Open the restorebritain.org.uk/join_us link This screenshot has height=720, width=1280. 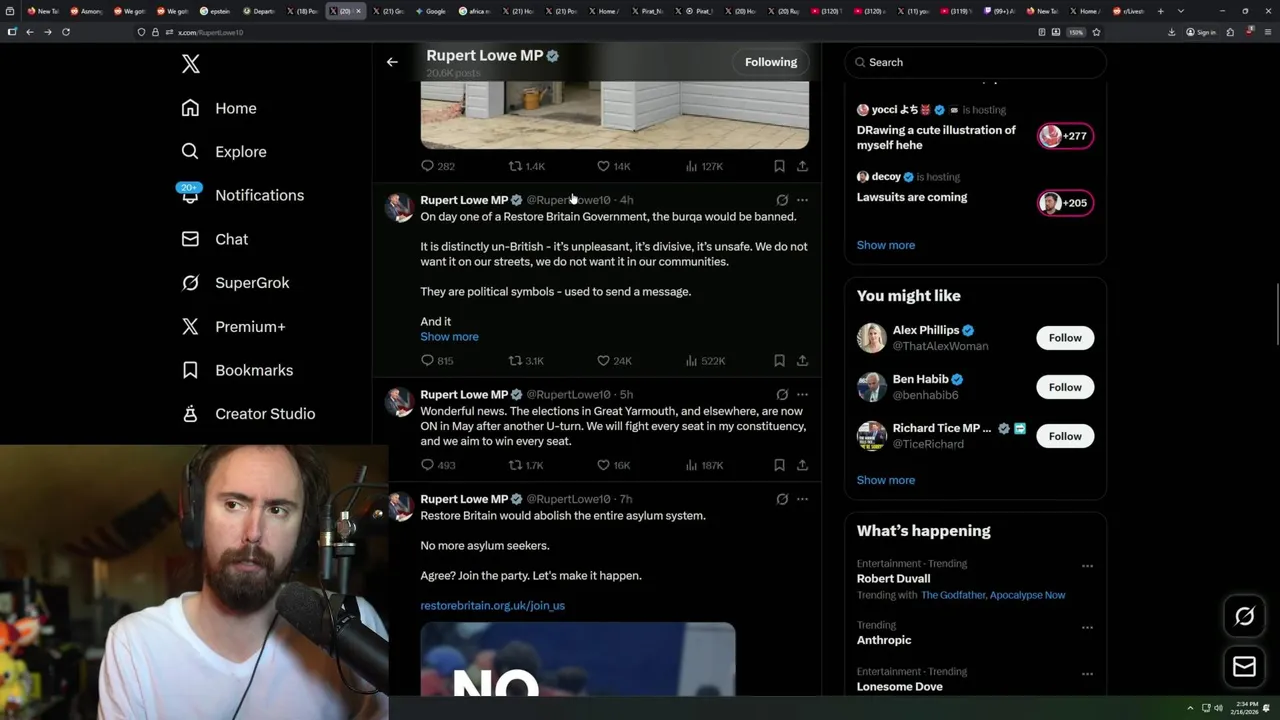492,606
